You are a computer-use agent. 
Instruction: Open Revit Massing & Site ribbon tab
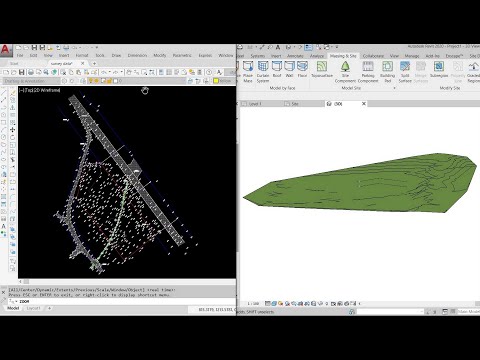point(343,56)
